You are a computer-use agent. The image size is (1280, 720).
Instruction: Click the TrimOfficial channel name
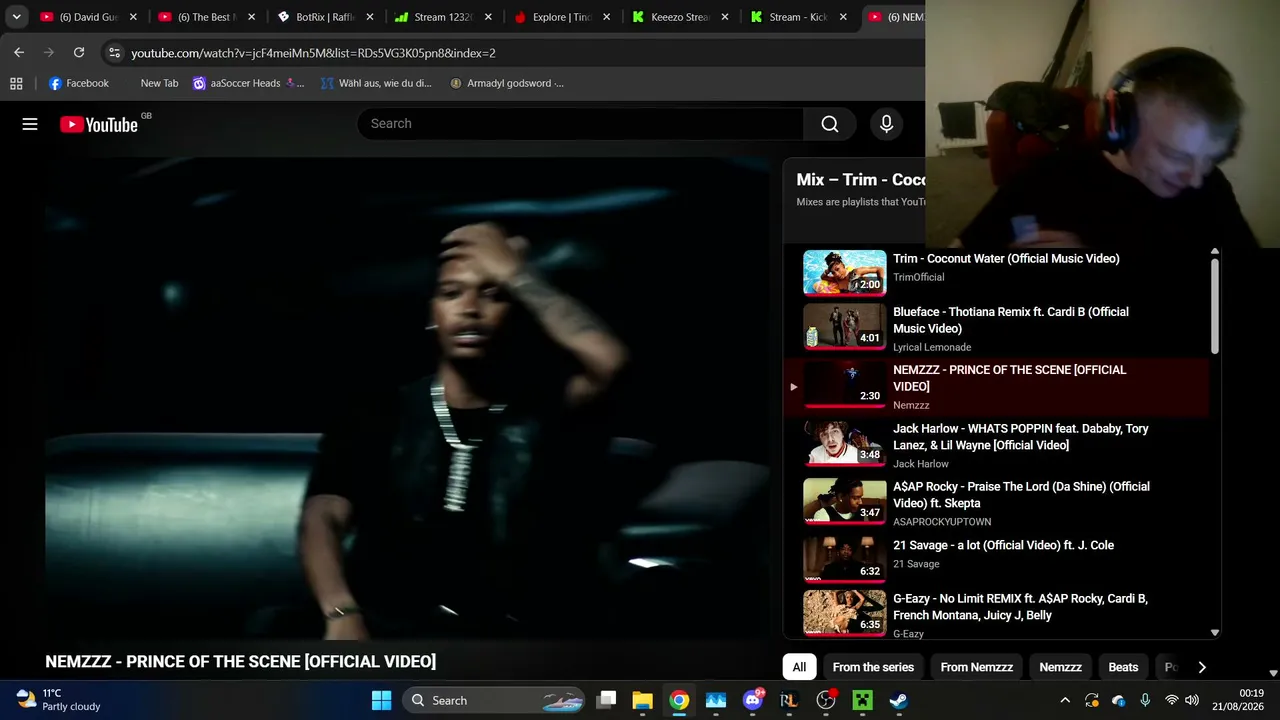918,277
